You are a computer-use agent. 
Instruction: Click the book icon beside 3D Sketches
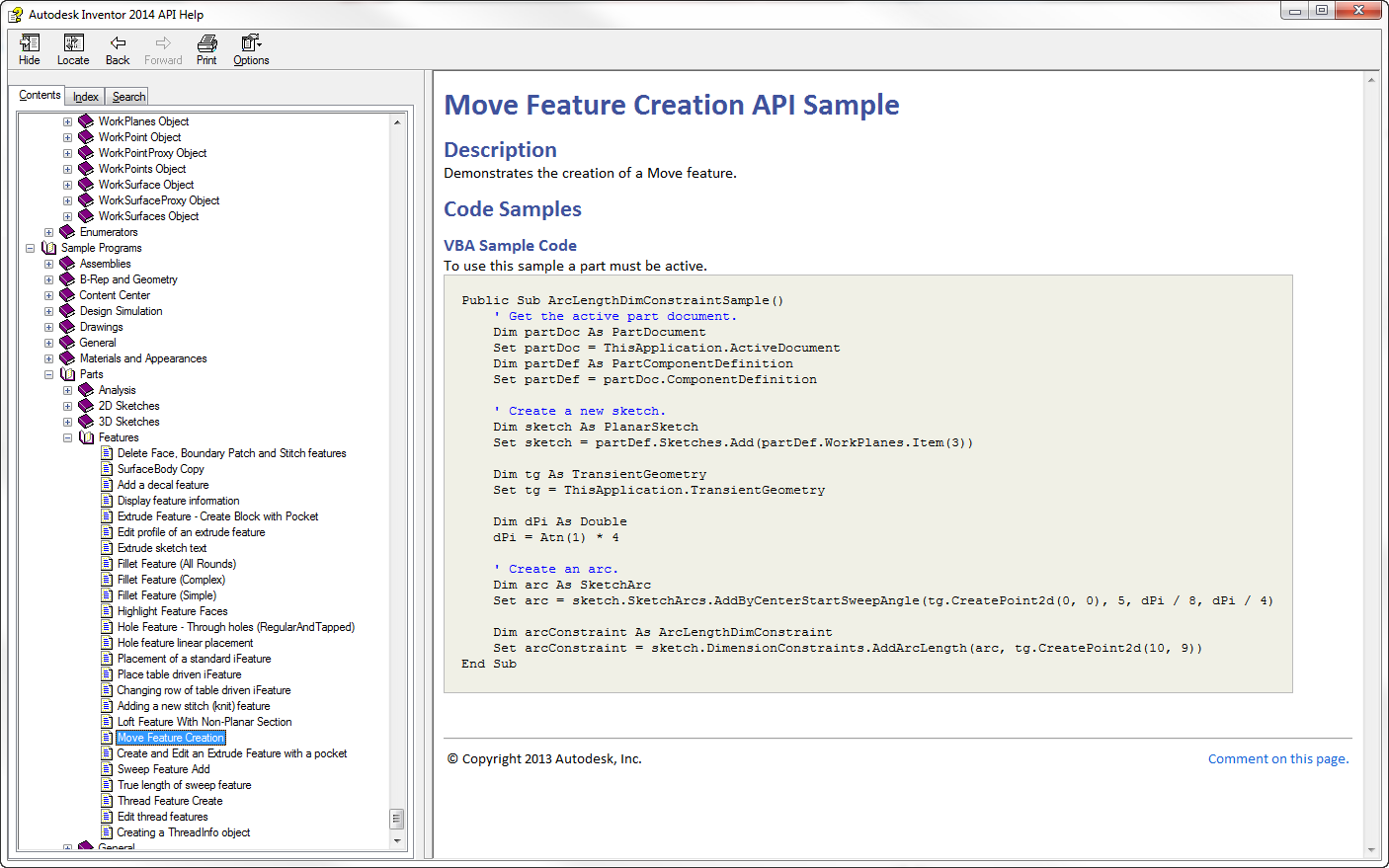click(86, 422)
